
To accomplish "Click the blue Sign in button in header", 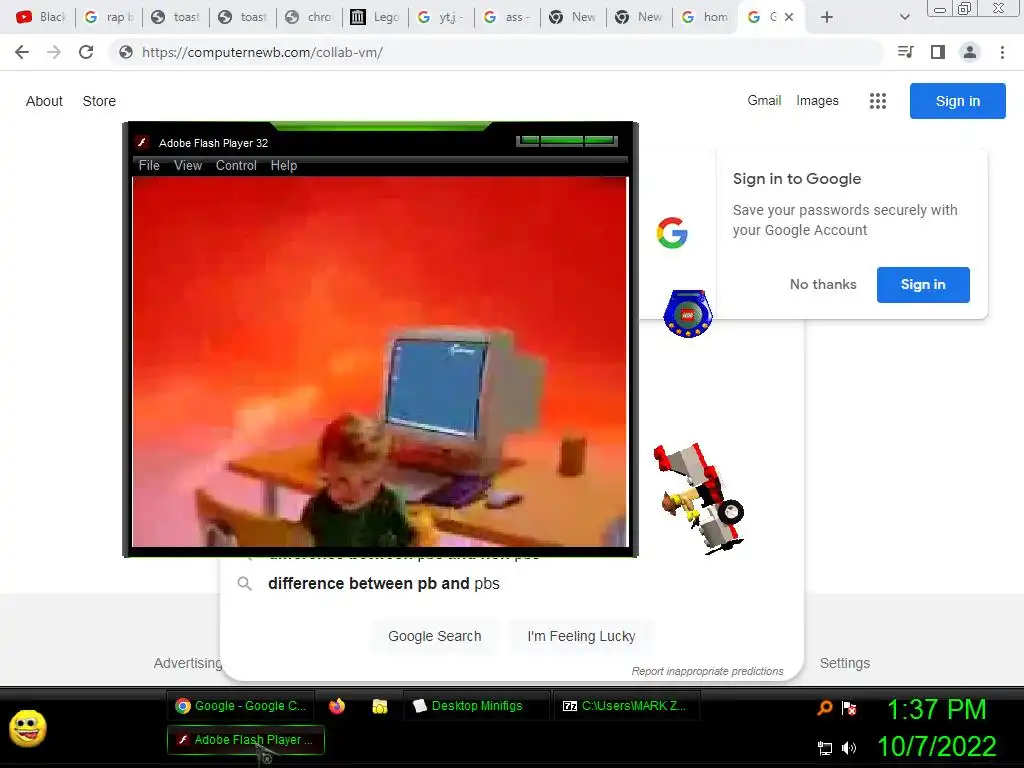I will (957, 101).
